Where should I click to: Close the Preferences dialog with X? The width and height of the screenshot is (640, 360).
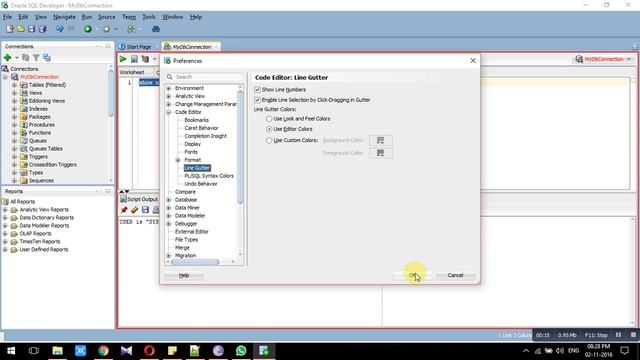coord(473,60)
